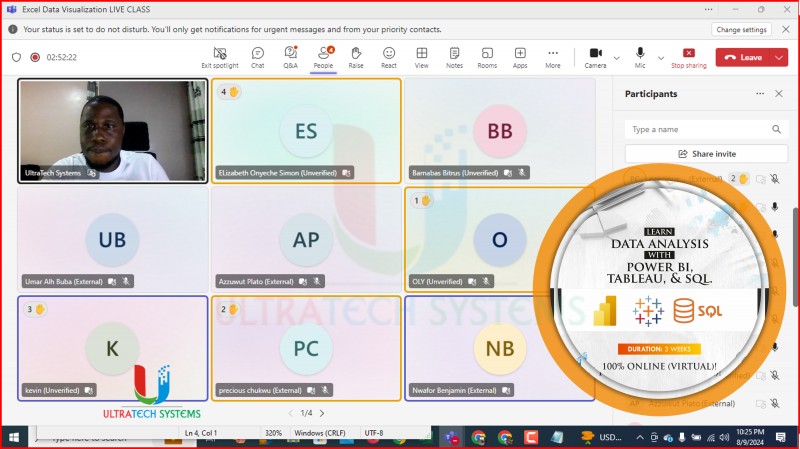Open the Q&A panel
800x449 pixels.
(290, 57)
